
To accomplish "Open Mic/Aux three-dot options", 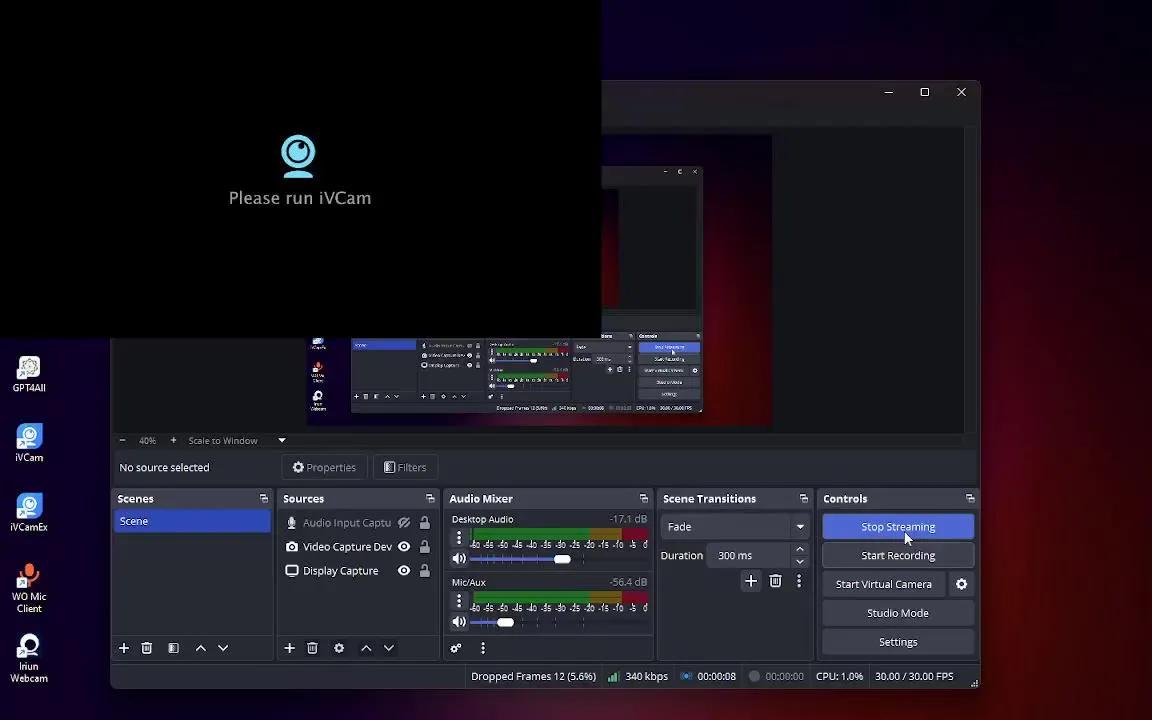I will pos(459,601).
